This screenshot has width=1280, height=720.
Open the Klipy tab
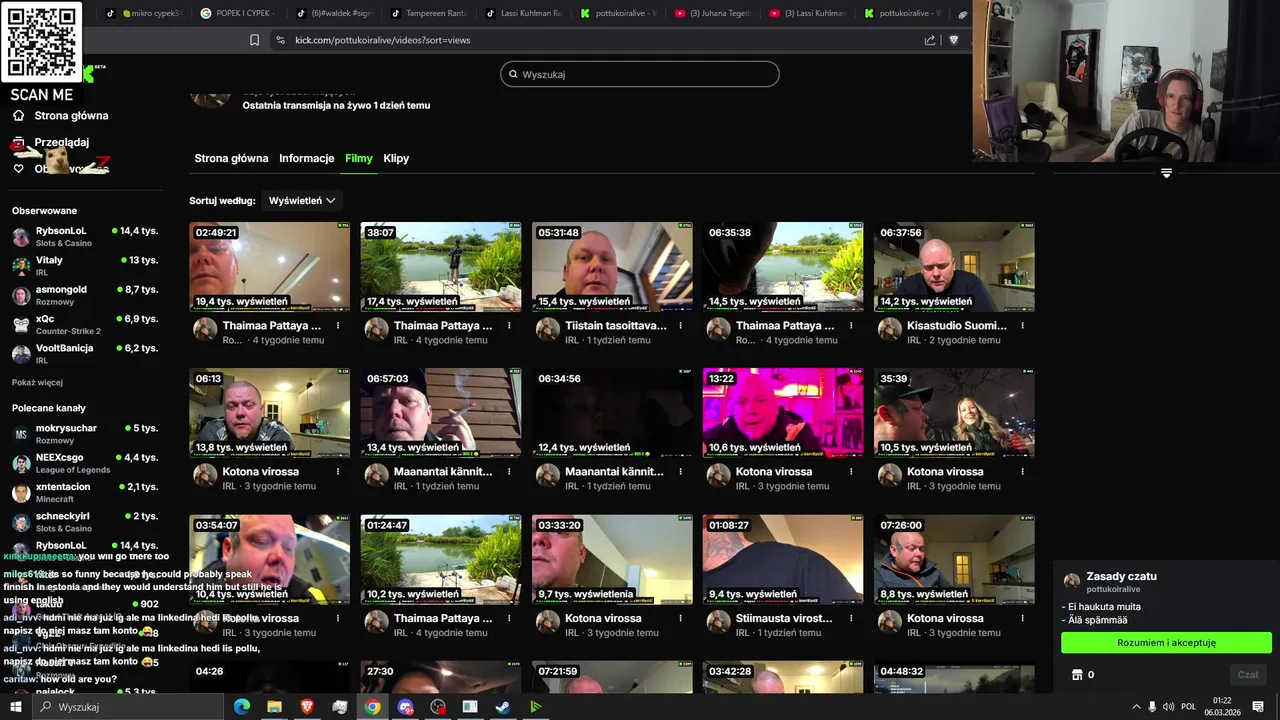coord(396,158)
